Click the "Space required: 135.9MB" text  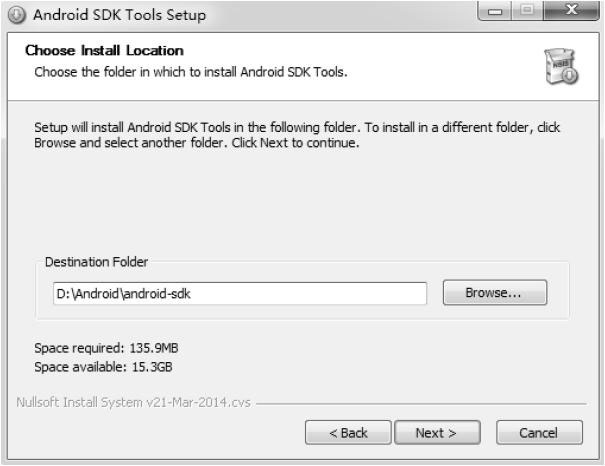[107, 348]
